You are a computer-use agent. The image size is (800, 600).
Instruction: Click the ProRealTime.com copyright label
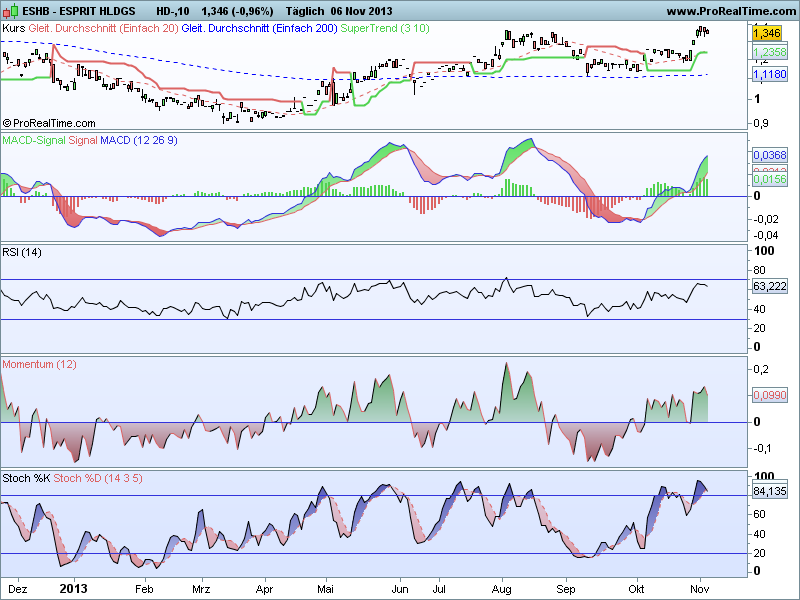click(49, 123)
